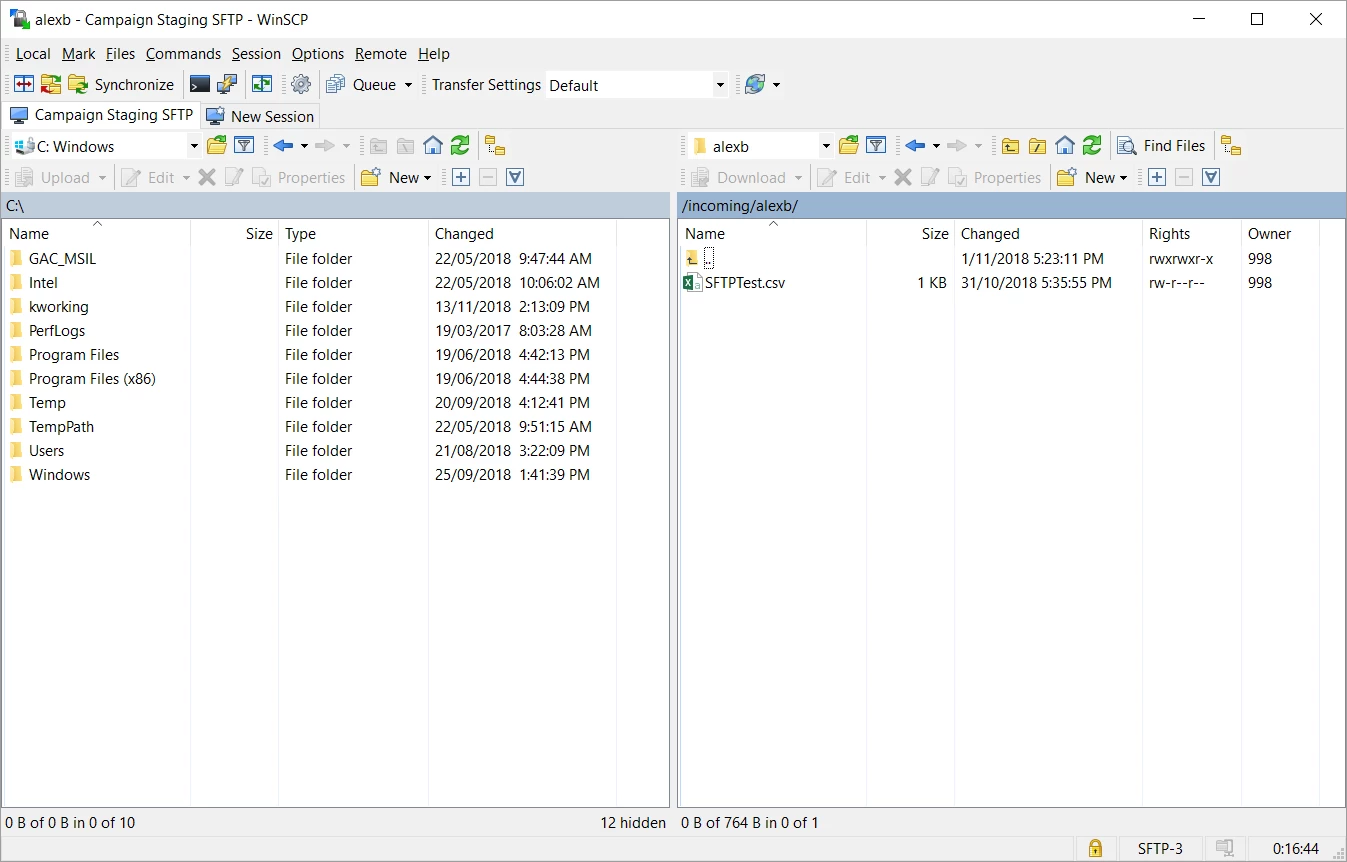The image size is (1347, 862).
Task: Toggle remote directory tree icon
Action: point(1231,146)
